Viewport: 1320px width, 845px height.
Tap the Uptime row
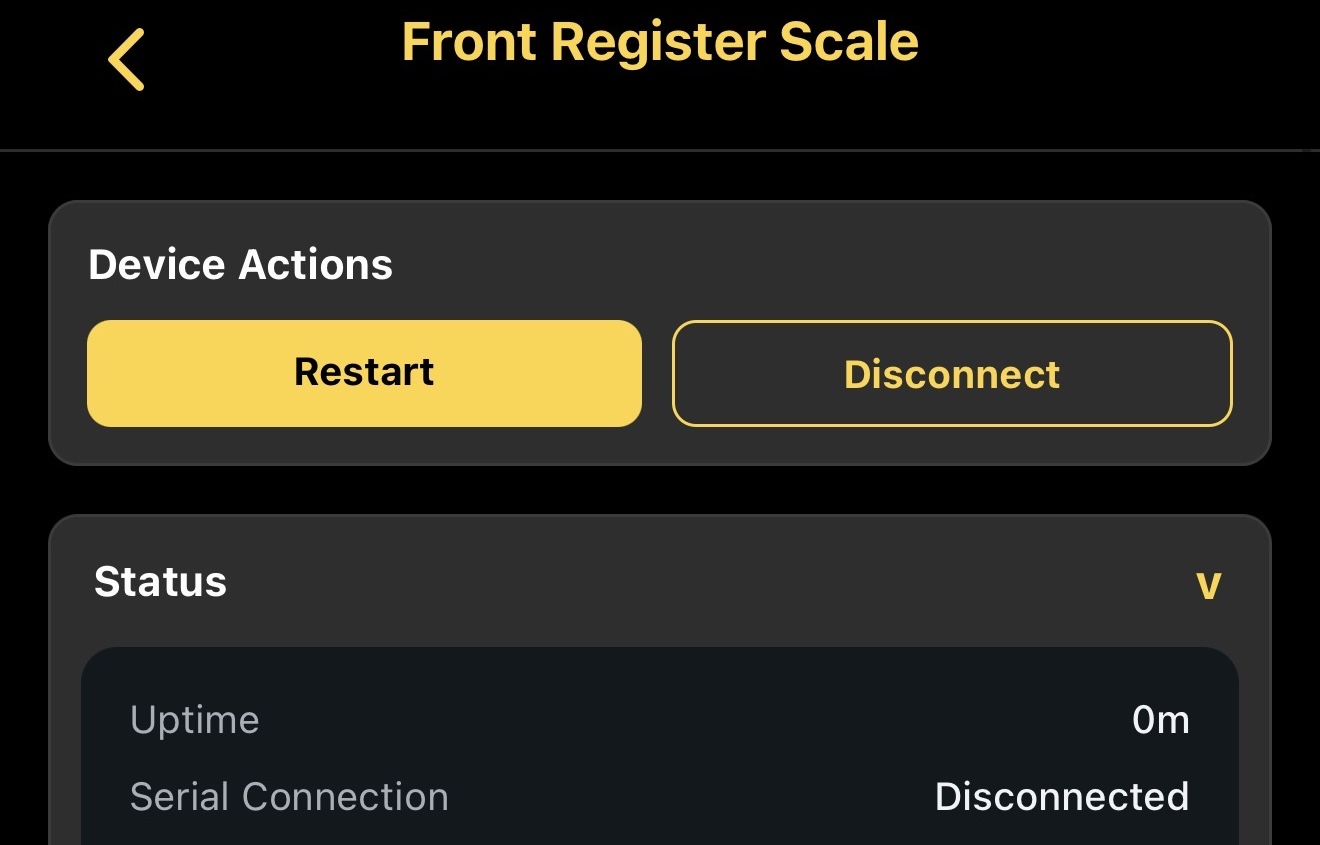pos(659,719)
